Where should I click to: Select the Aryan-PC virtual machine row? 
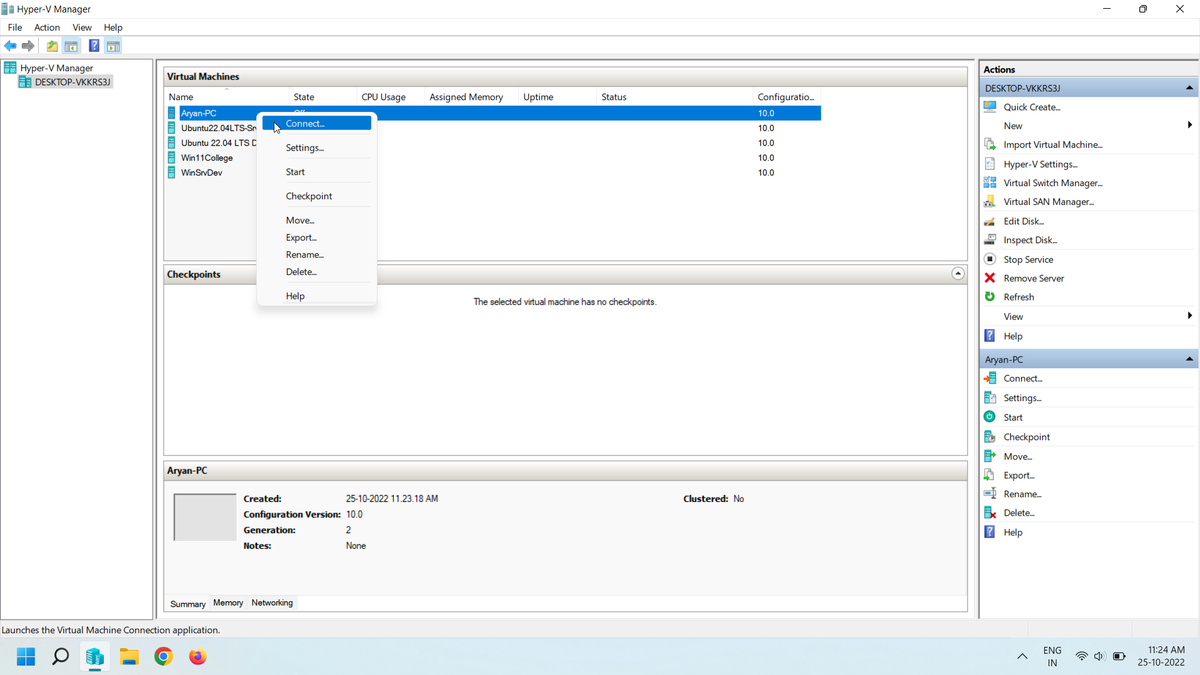(x=493, y=113)
